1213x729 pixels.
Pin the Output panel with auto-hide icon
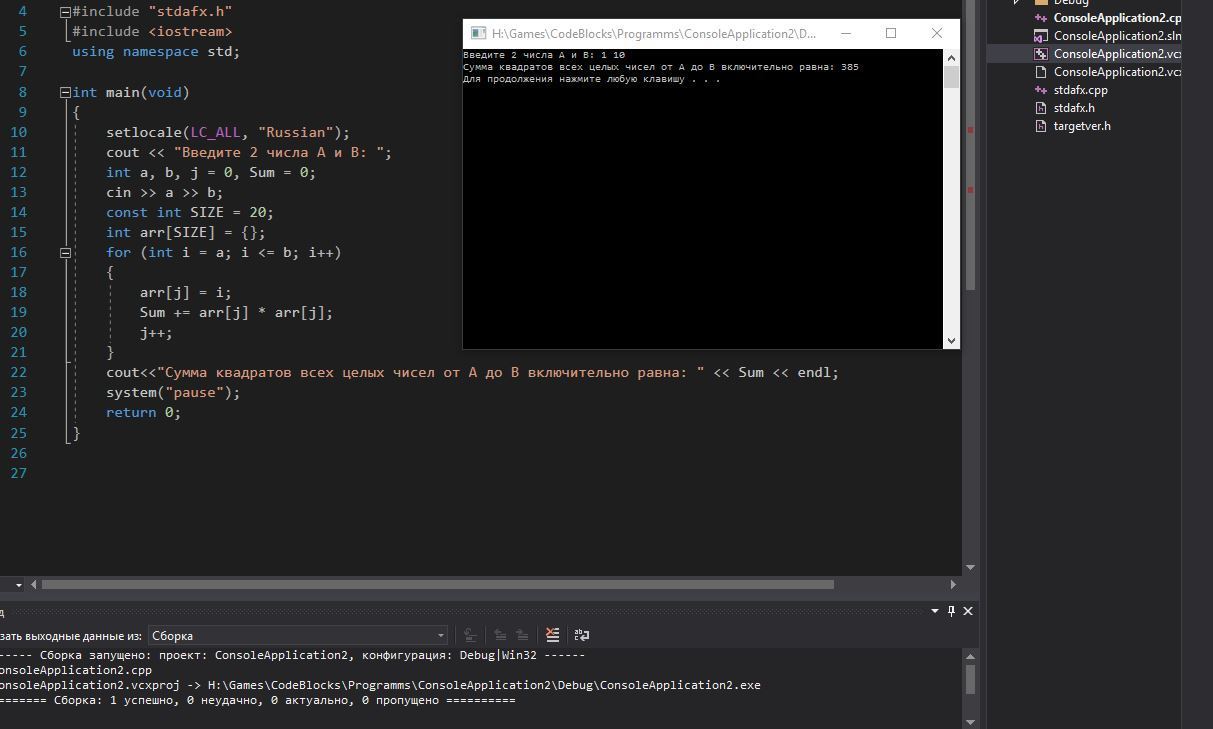click(951, 611)
